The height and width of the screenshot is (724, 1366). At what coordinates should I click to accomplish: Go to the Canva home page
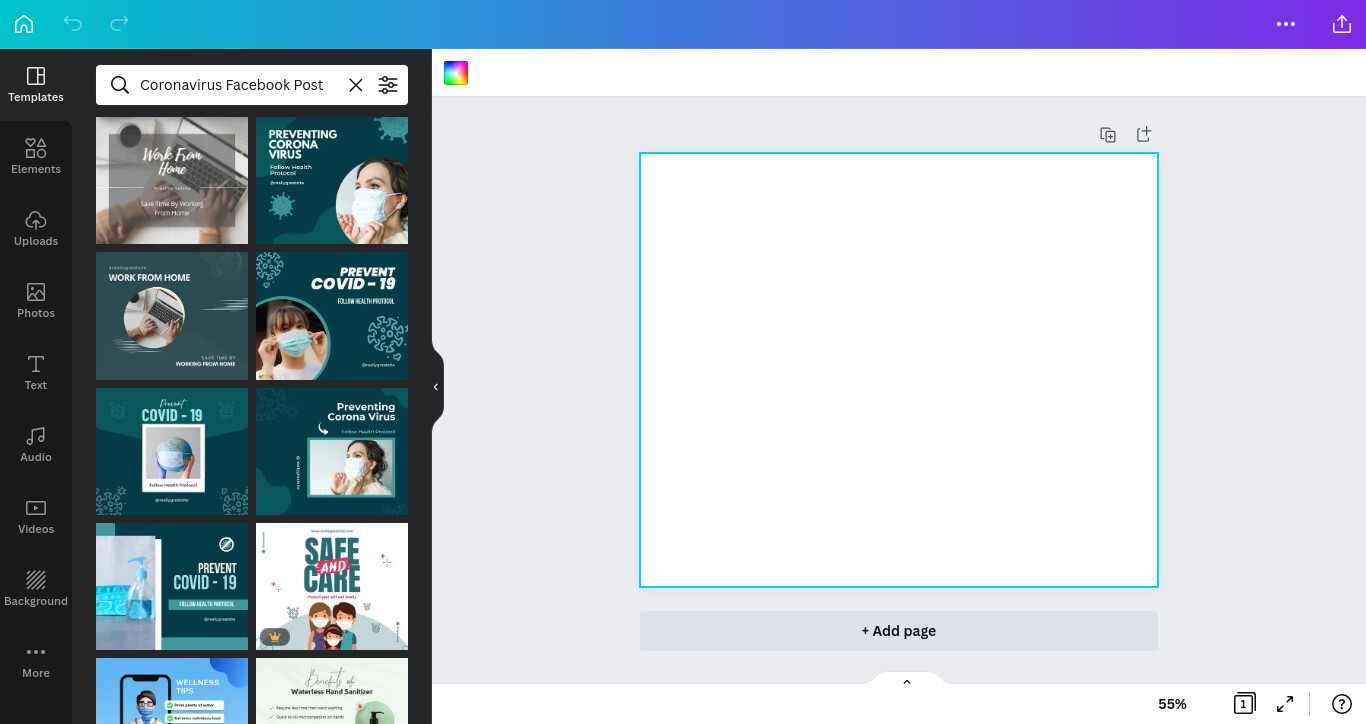pyautogui.click(x=24, y=24)
